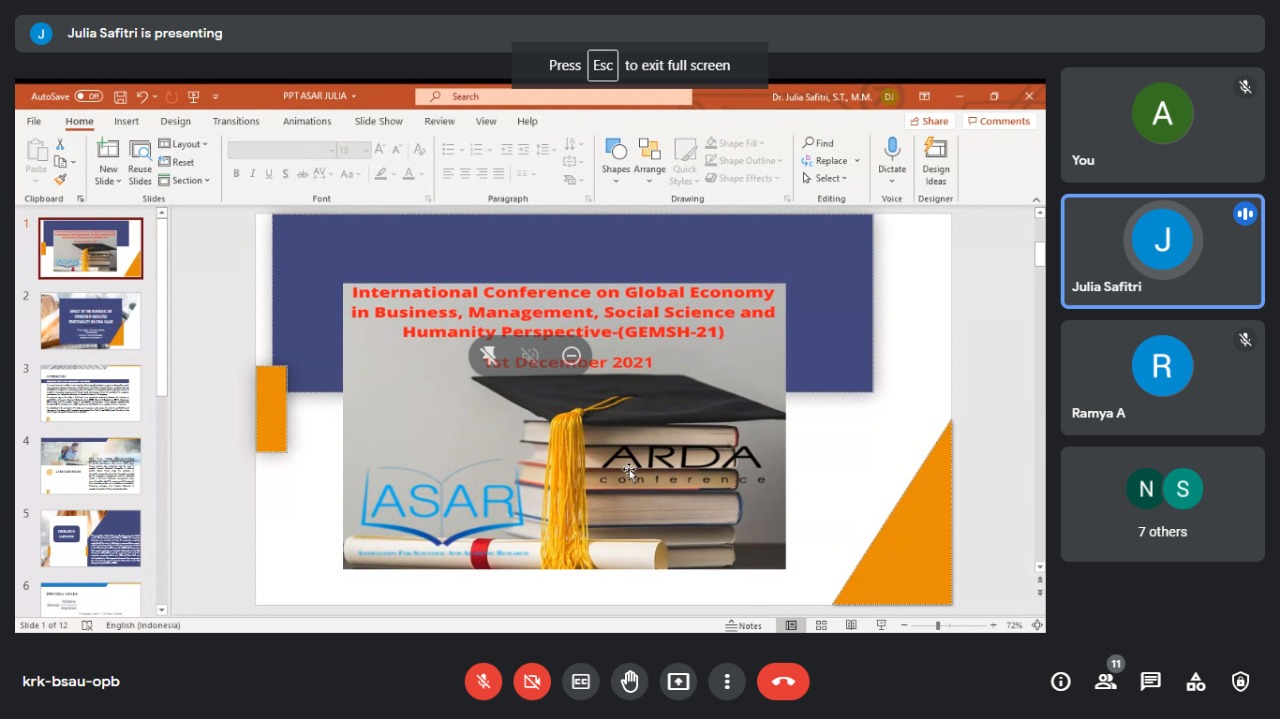
Task: Toggle Italic formatting
Action: 253,174
